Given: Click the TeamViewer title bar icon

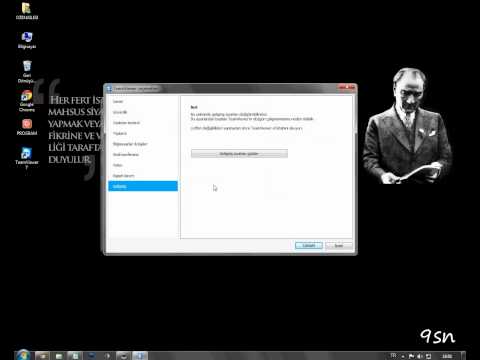Looking at the screenshot, I should pos(109,88).
